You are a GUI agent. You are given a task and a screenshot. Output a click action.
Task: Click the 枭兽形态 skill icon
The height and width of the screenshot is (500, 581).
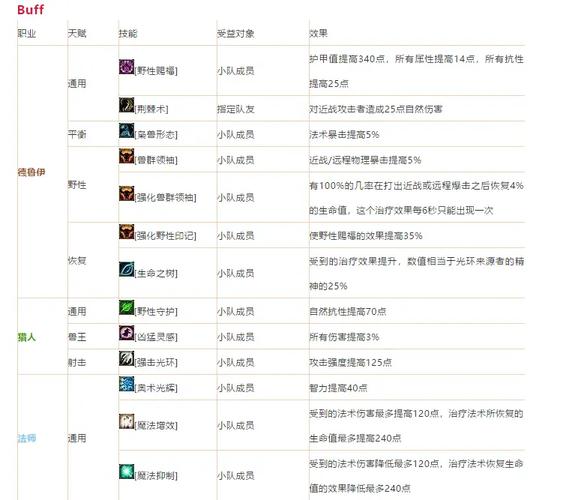[x=126, y=130]
